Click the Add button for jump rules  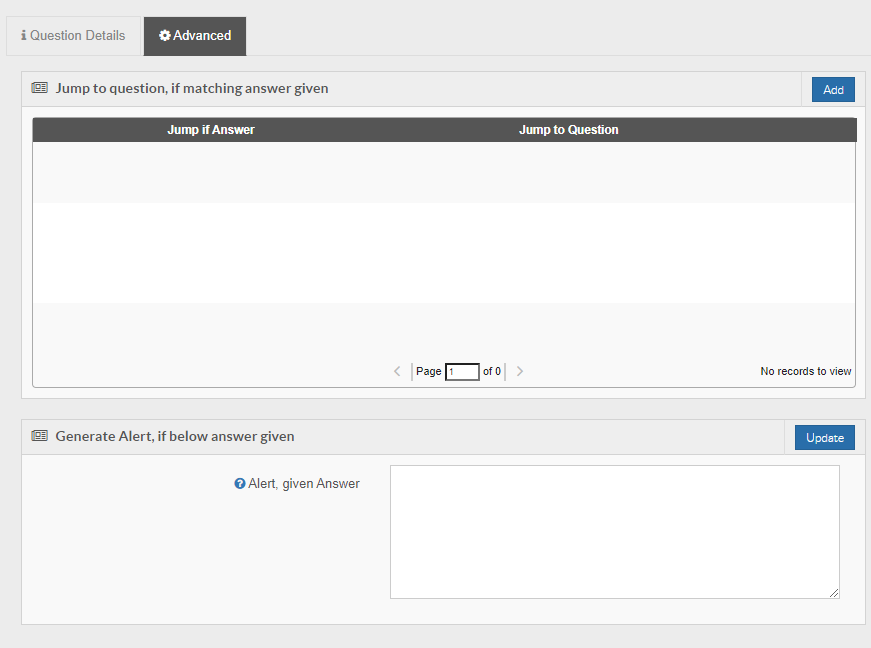(x=833, y=89)
